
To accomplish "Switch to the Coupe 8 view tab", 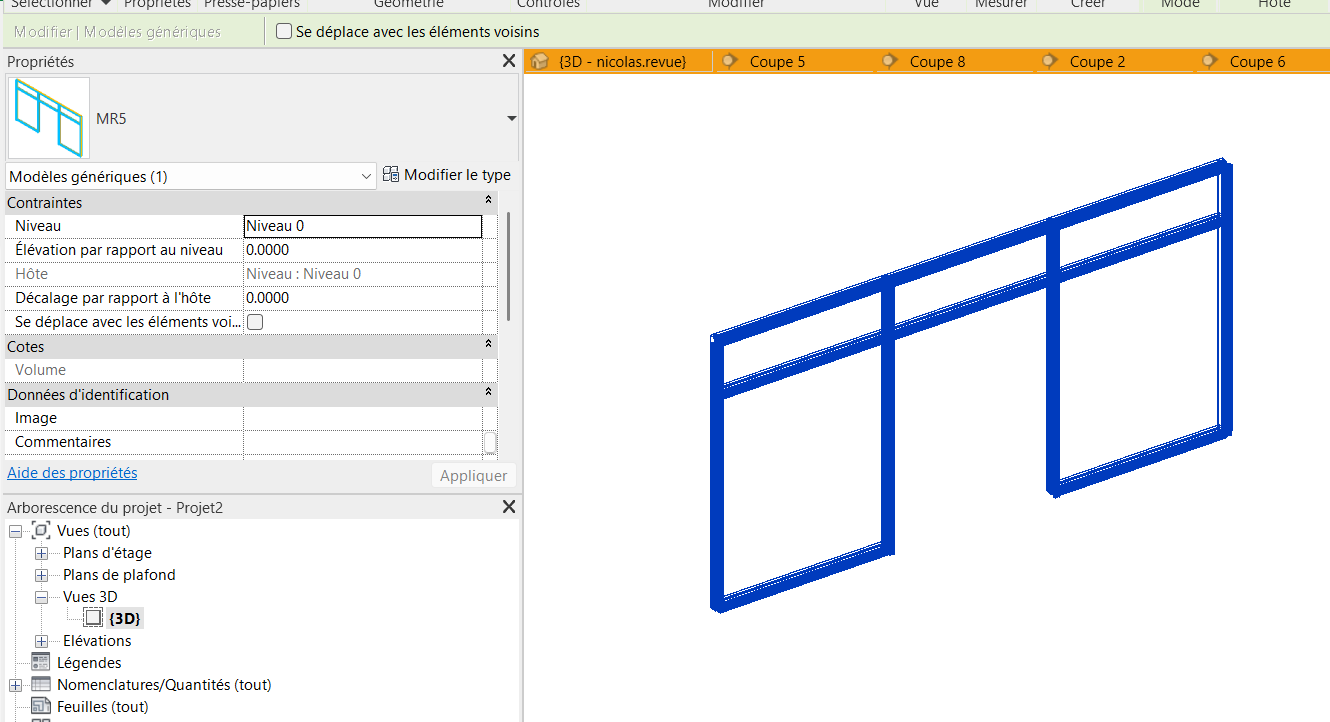I will point(937,62).
